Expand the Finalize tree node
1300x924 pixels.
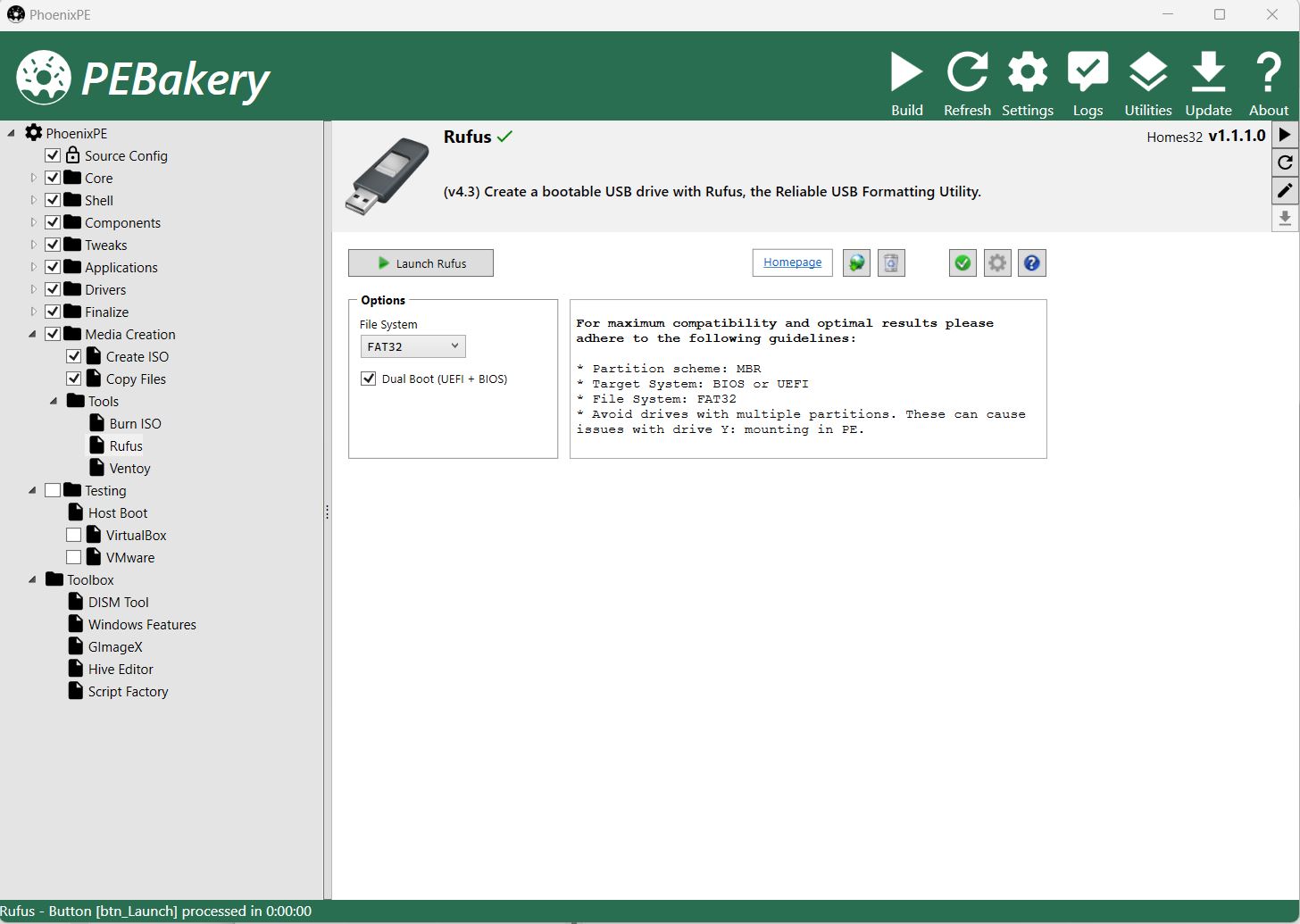tap(34, 312)
